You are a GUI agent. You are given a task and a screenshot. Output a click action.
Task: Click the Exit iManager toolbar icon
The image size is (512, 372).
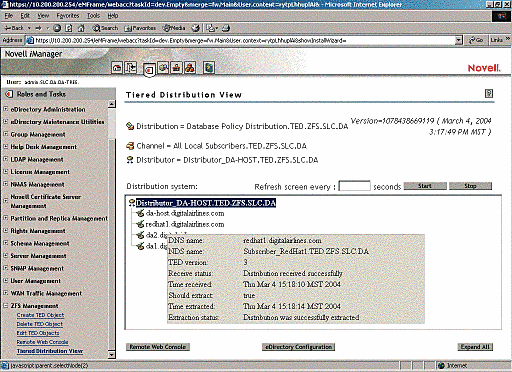(x=130, y=68)
